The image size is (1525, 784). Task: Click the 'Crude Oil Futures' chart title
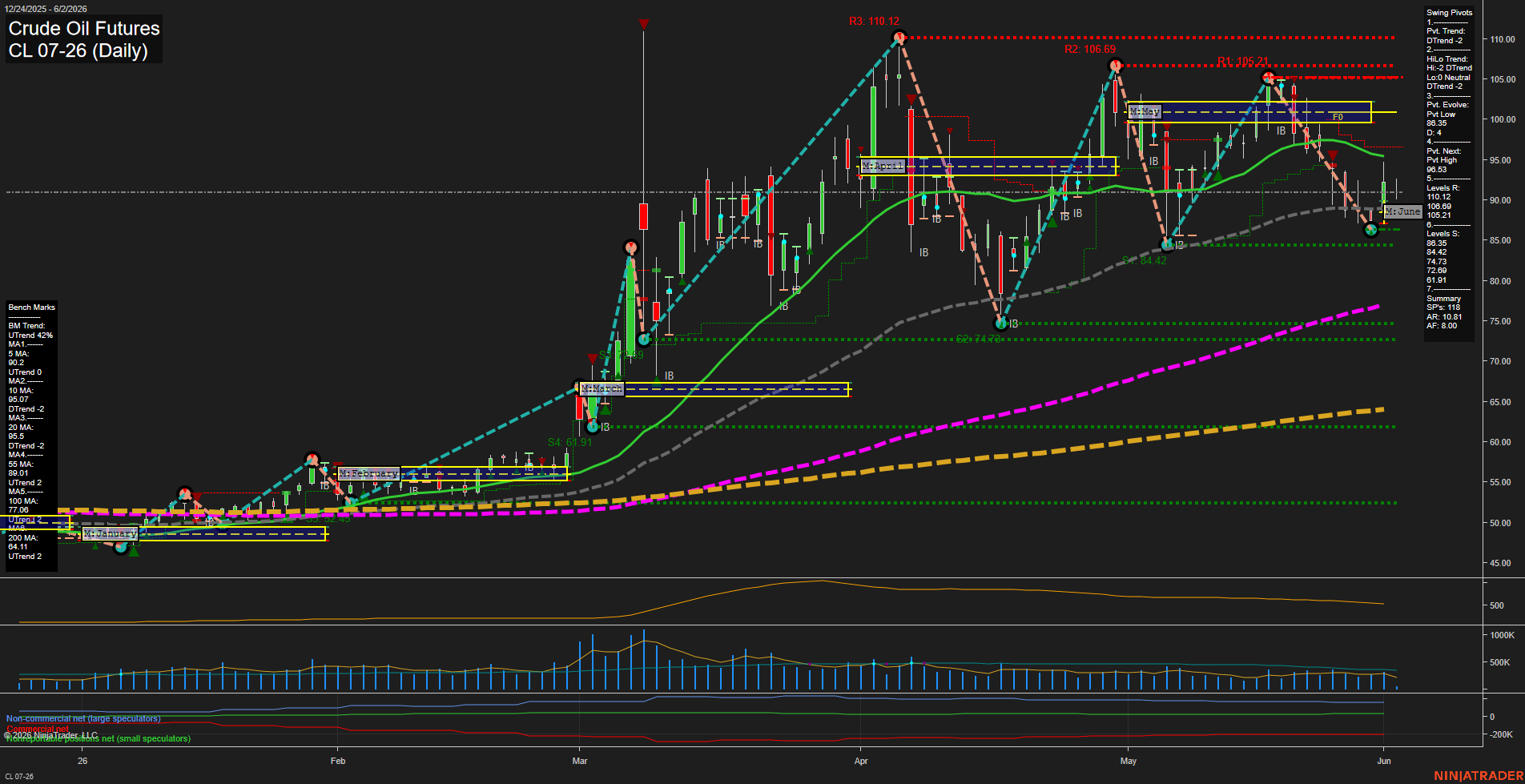pos(84,28)
